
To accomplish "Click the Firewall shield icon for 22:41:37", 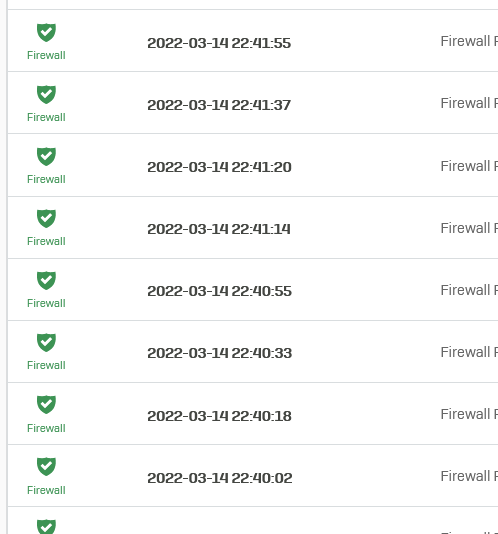I will [46, 94].
